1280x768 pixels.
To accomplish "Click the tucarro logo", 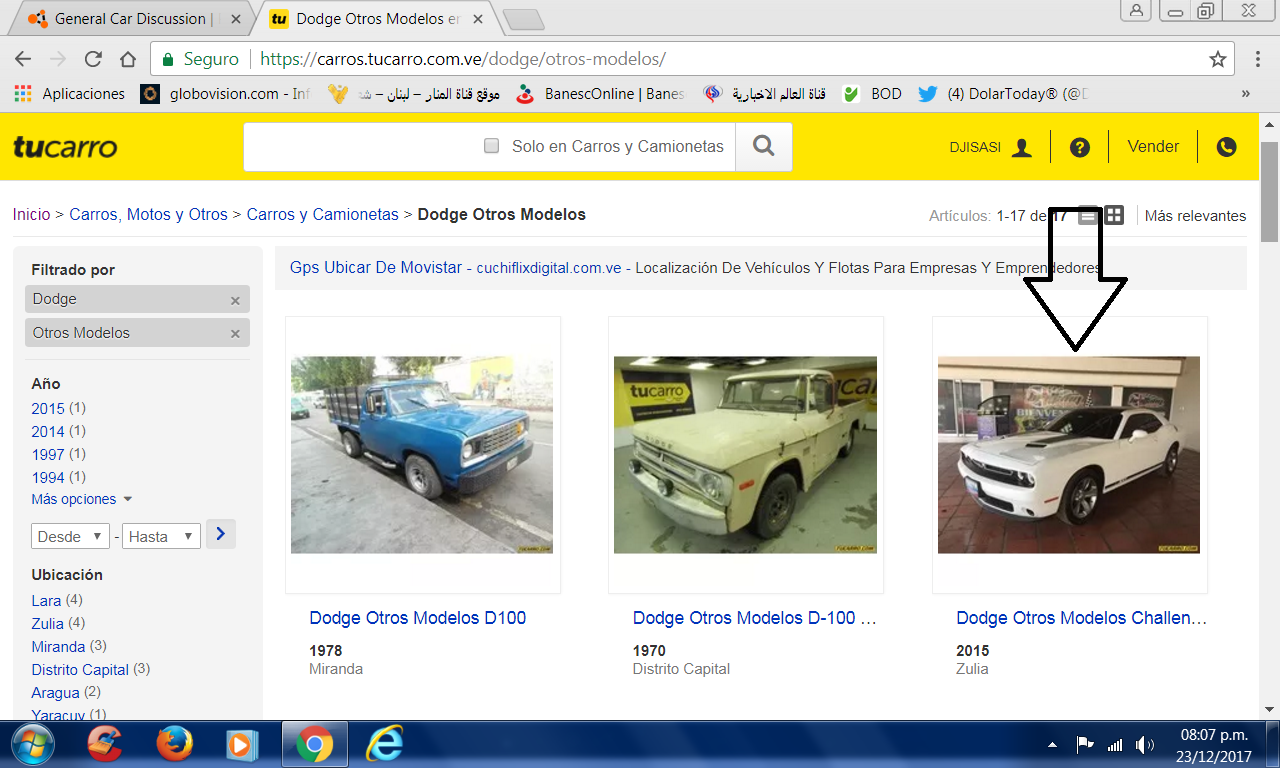I will [x=65, y=147].
